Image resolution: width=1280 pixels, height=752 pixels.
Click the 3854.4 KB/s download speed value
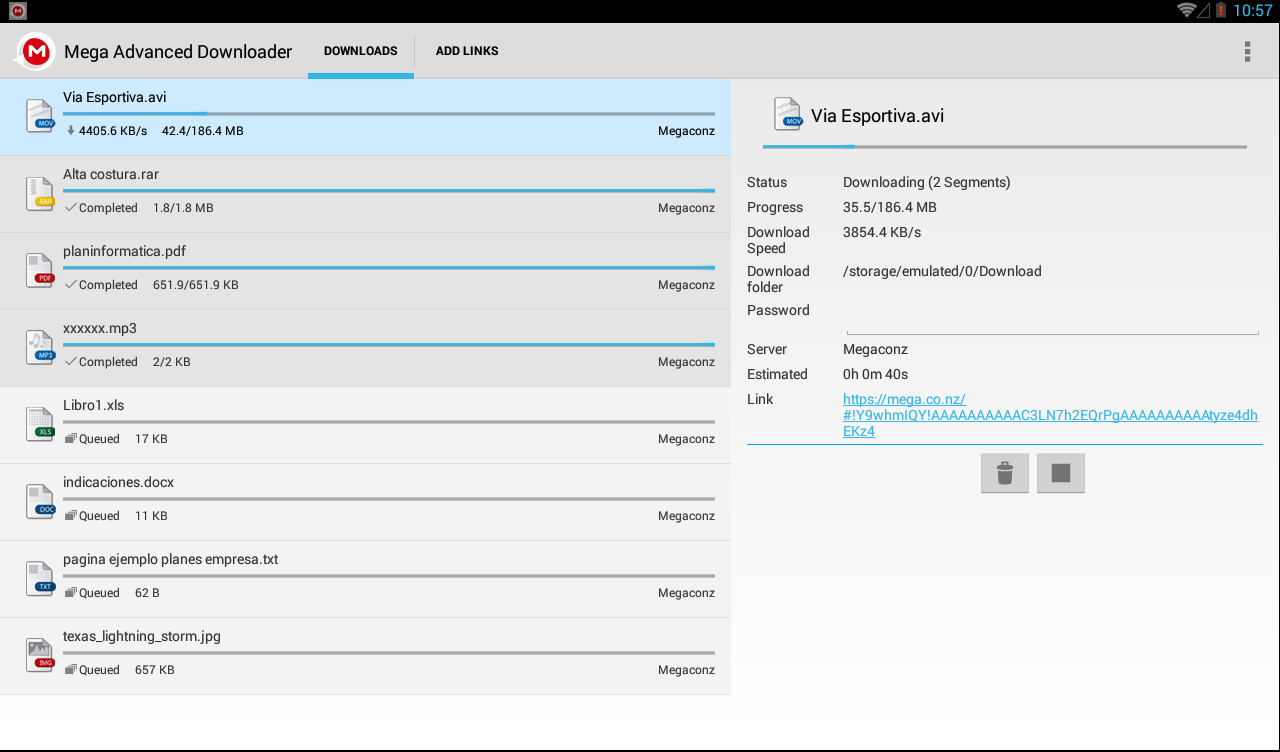click(882, 232)
